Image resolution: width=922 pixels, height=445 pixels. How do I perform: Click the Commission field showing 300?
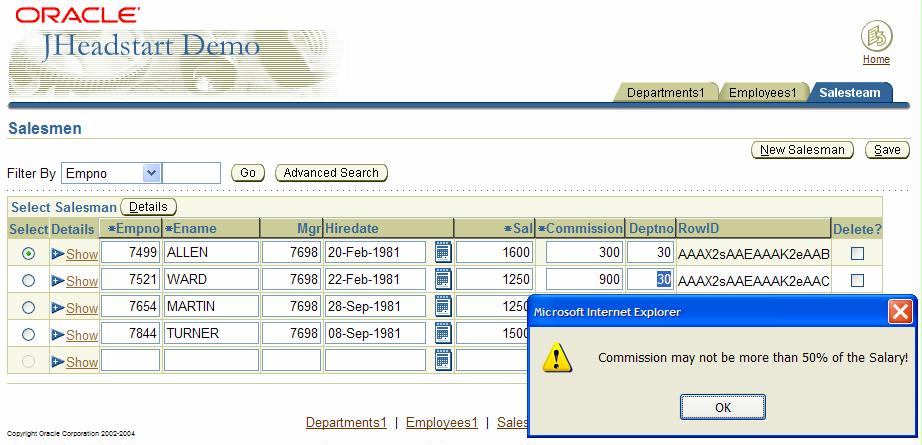pyautogui.click(x=584, y=252)
